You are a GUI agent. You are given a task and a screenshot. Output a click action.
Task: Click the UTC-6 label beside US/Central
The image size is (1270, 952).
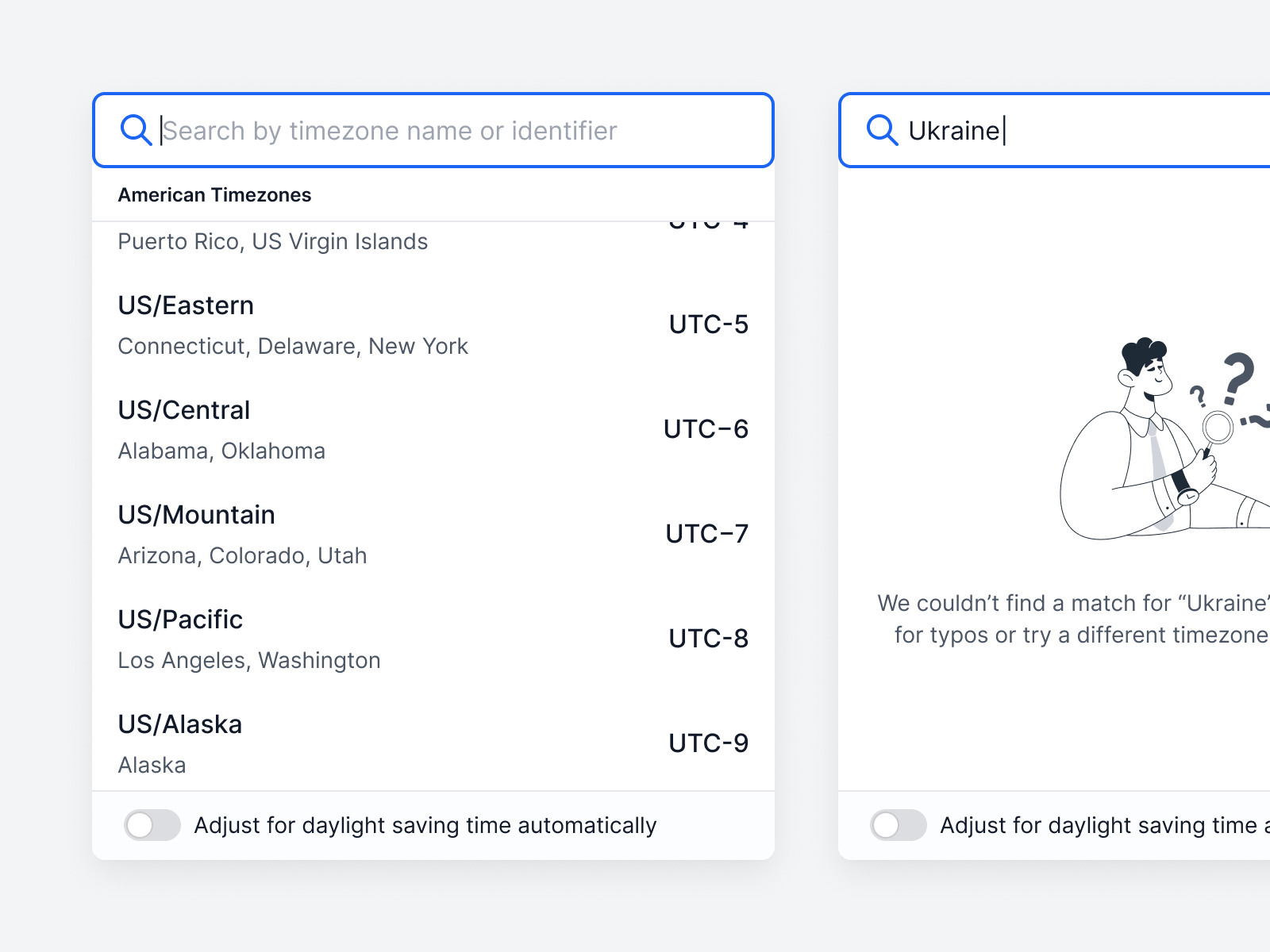[x=705, y=429]
